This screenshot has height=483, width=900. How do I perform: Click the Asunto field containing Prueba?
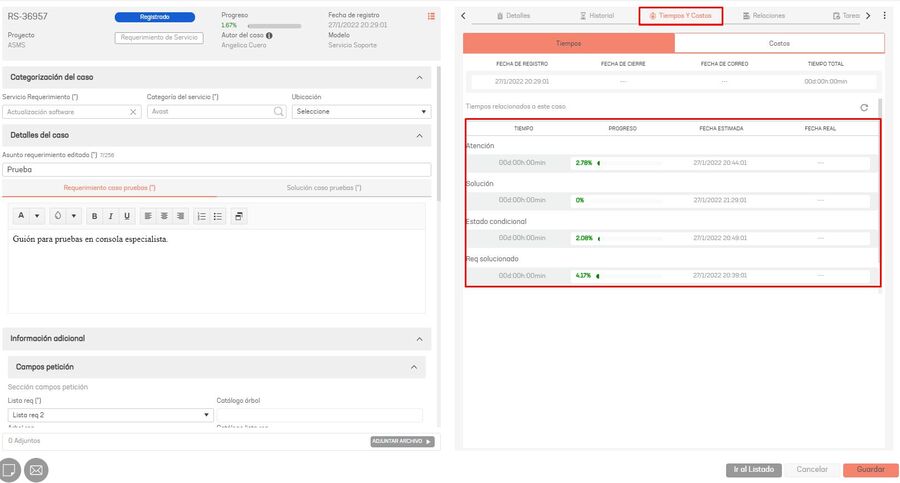pos(216,170)
